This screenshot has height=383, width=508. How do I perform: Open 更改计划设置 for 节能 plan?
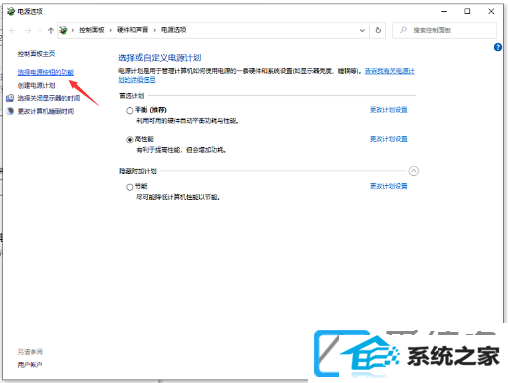pos(389,186)
